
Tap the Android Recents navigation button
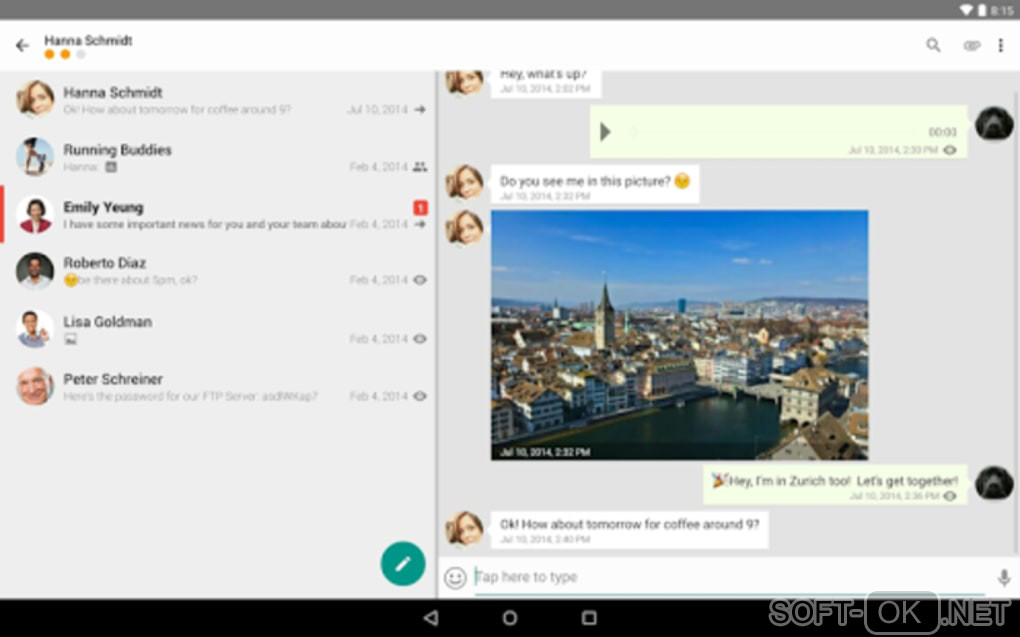(589, 617)
